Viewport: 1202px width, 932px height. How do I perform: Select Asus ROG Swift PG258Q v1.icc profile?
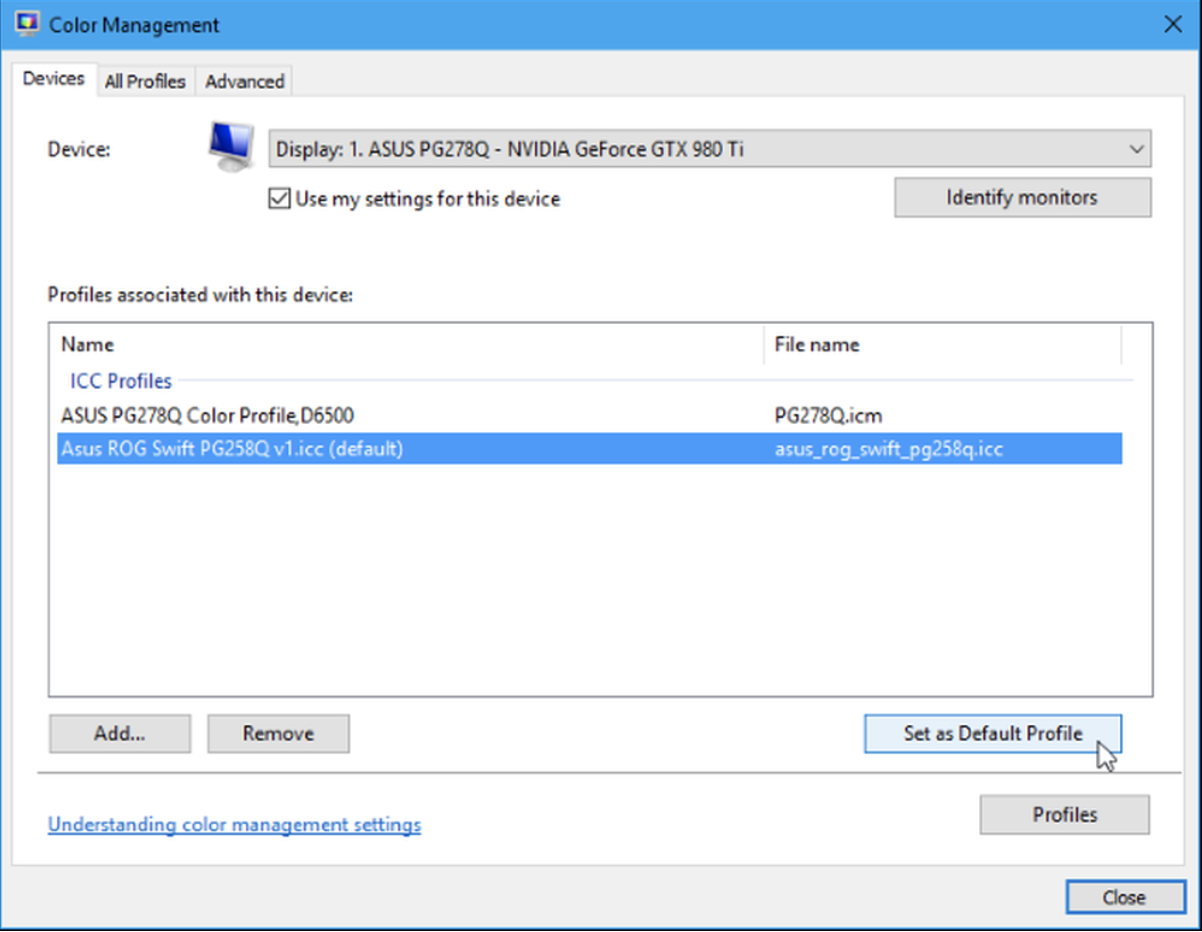coord(232,449)
